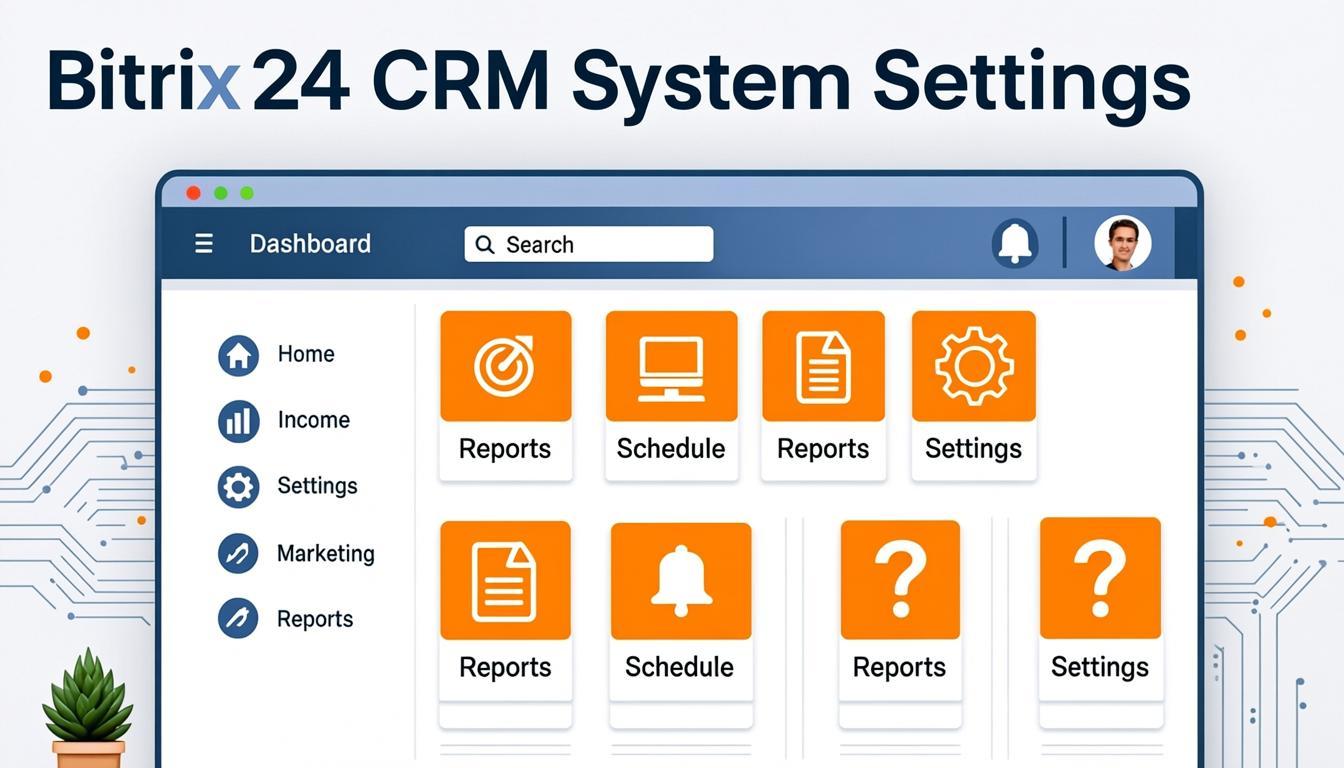Open the Settings tile with question mark

tap(1100, 609)
